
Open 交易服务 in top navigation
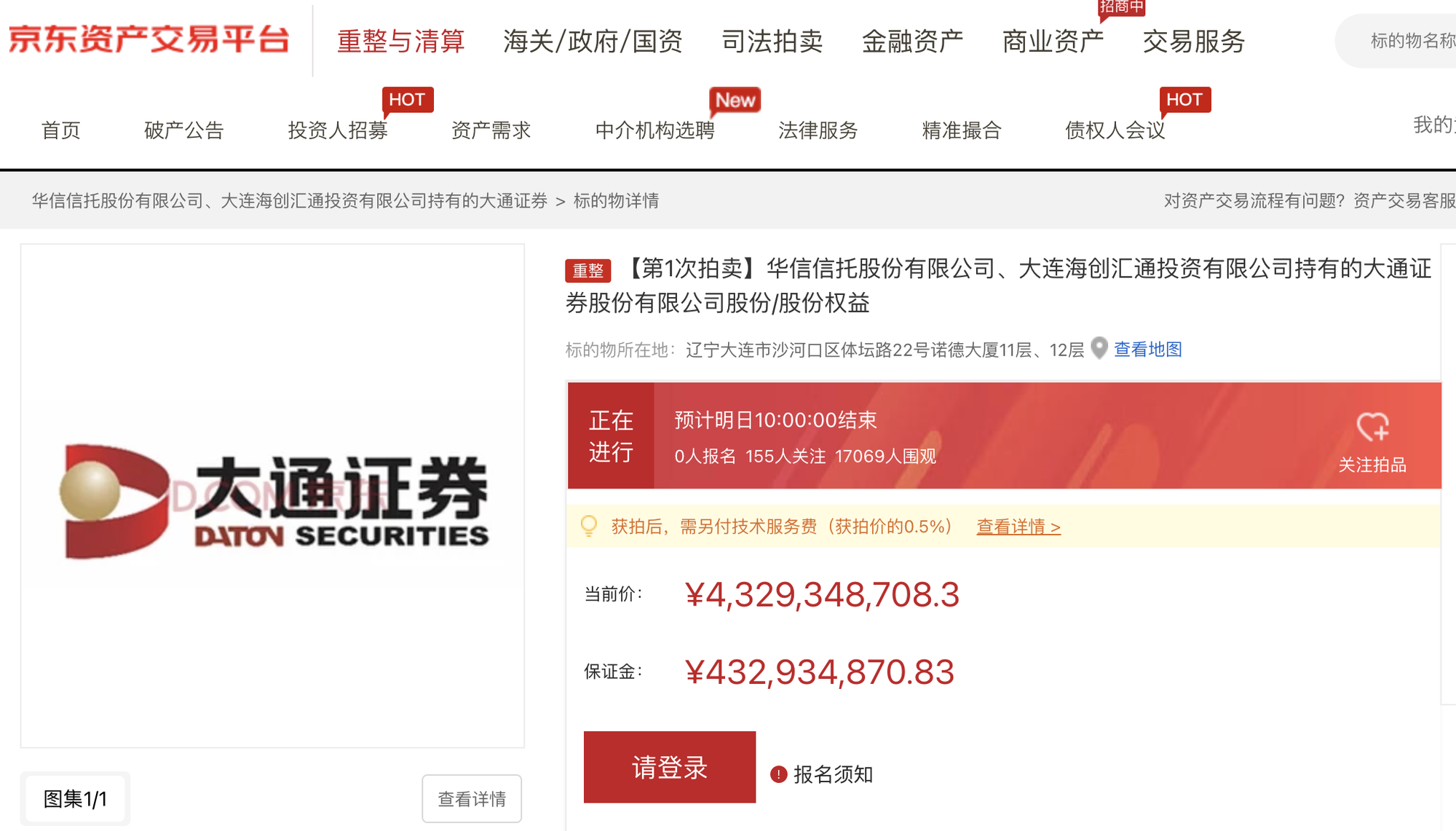pos(1194,42)
